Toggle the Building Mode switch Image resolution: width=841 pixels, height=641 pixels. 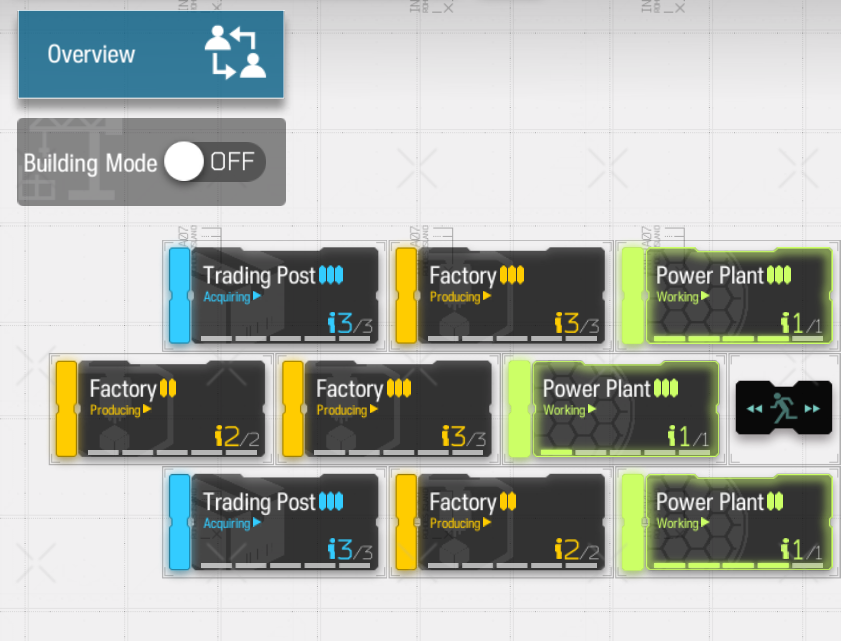click(x=215, y=161)
